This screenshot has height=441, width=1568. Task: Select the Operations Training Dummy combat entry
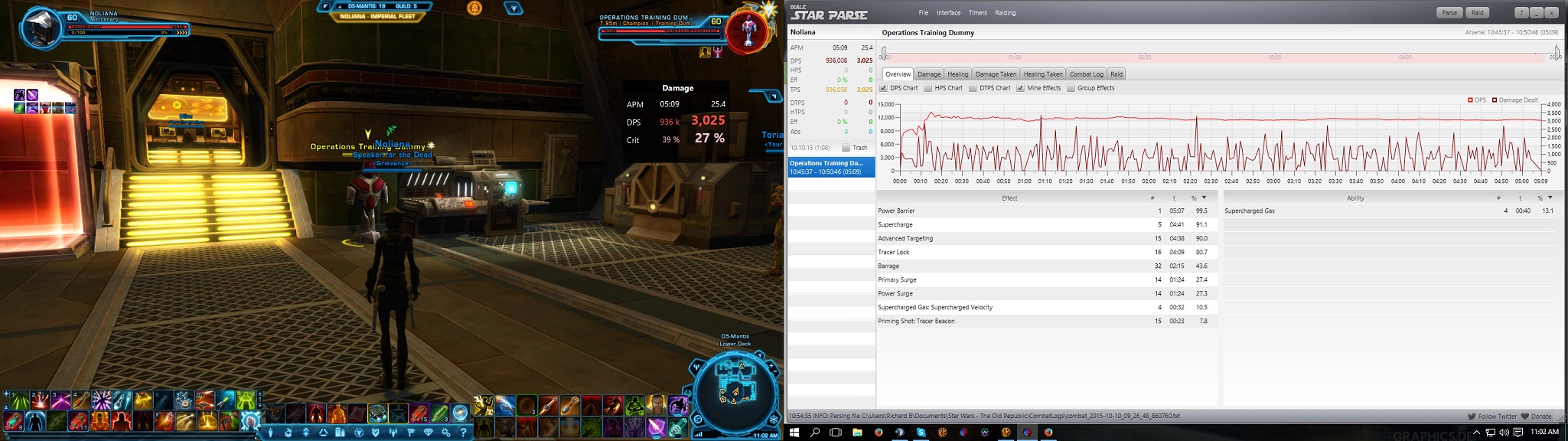tap(832, 167)
